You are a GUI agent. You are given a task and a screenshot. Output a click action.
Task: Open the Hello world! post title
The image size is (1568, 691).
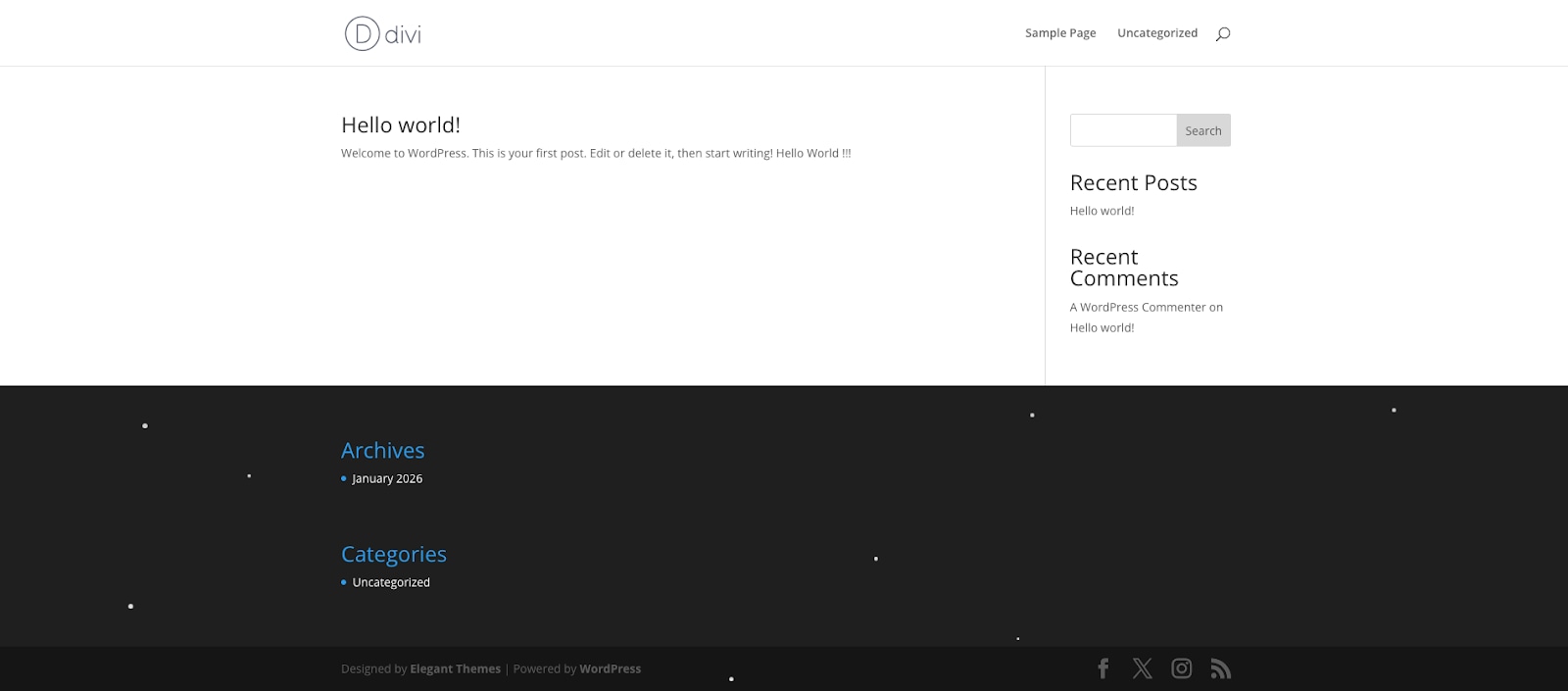click(x=400, y=124)
